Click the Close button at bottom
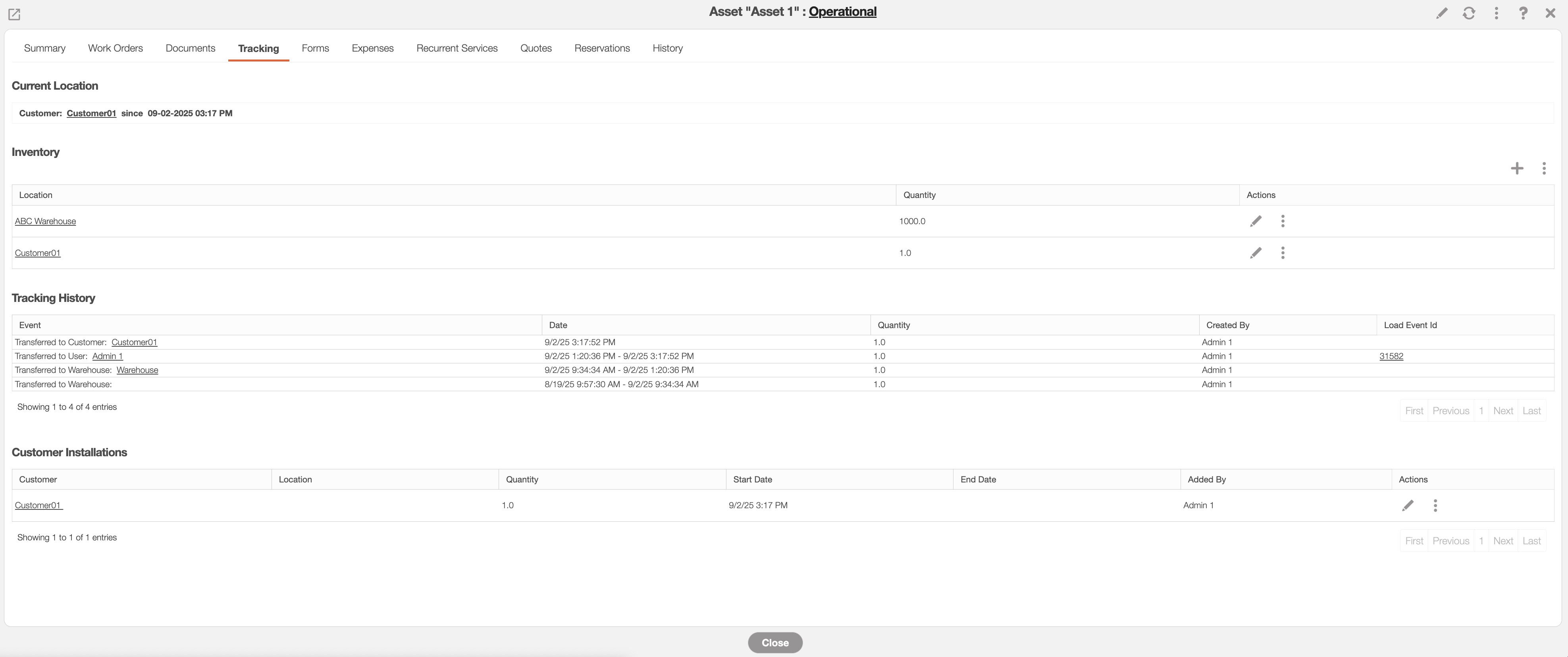This screenshot has height=657, width=1568. click(775, 642)
